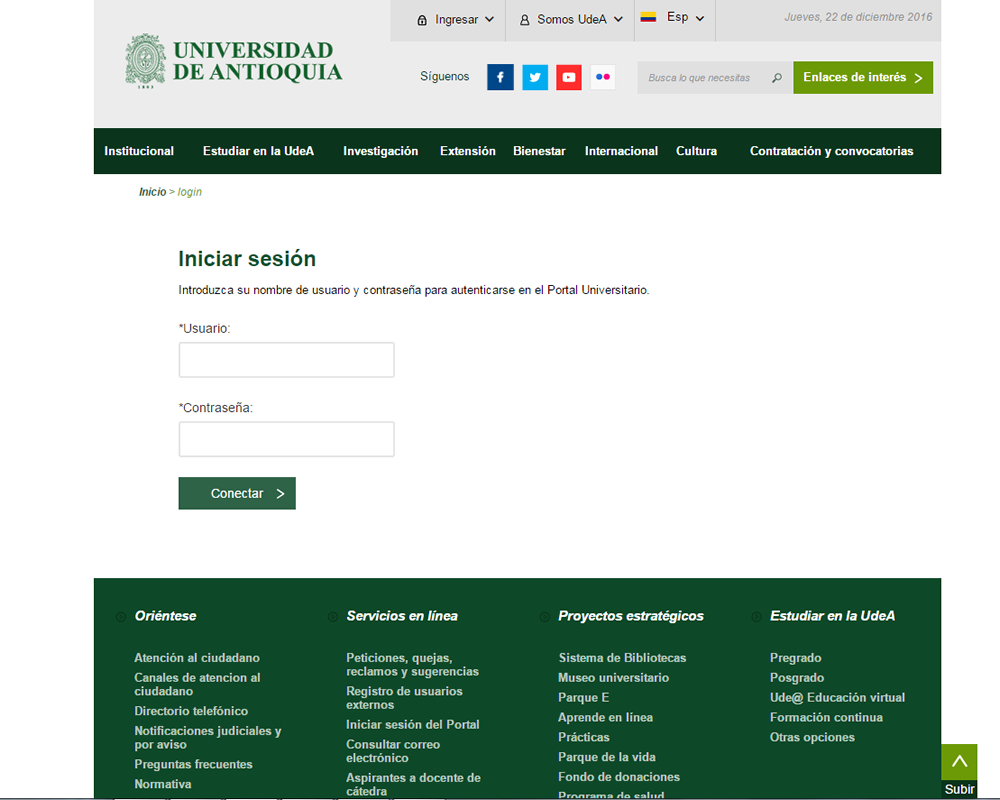Image resolution: width=1000 pixels, height=800 pixels.
Task: Open the Facebook social icon
Action: click(500, 77)
